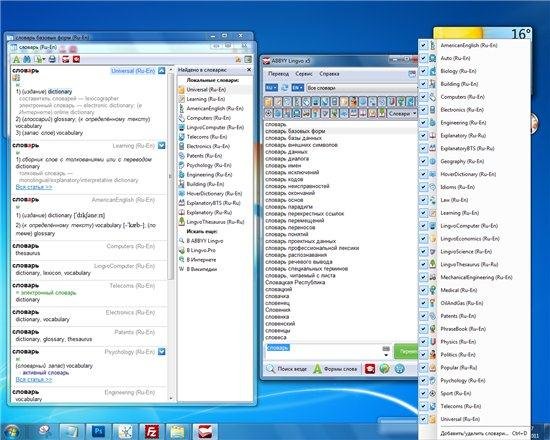The height and width of the screenshot is (440, 550).
Task: Click the LingvoThesaurus tree icon in found list
Action: (181, 221)
